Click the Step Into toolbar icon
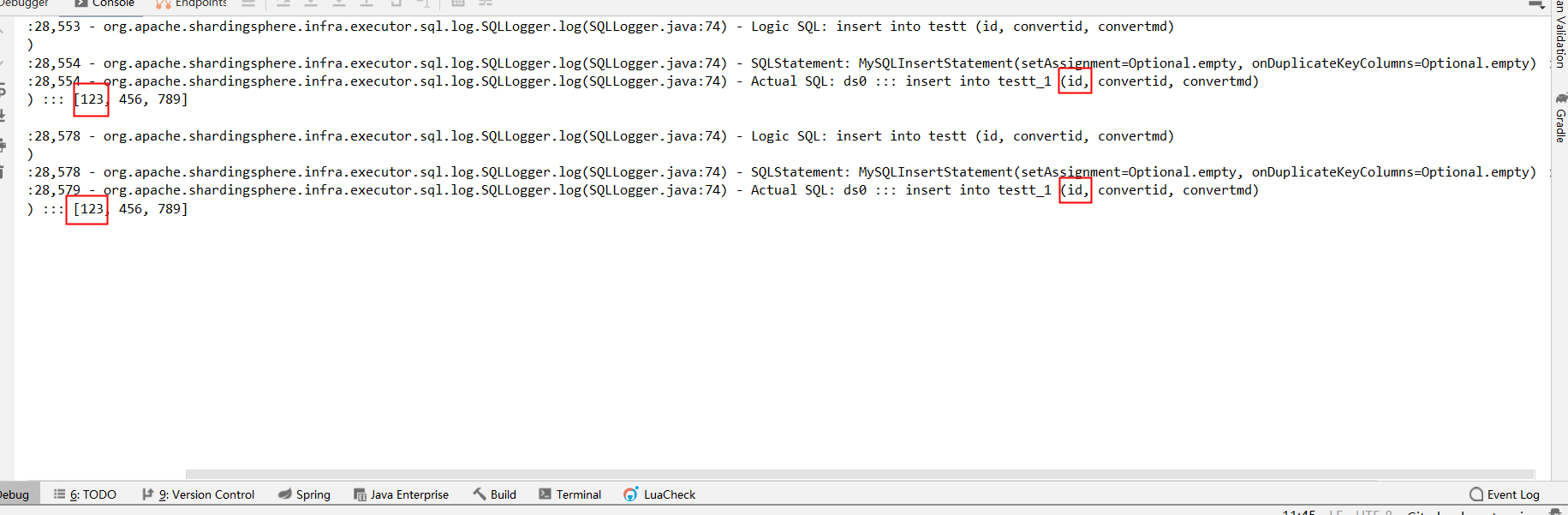This screenshot has height=515, width=1568. tap(311, 3)
